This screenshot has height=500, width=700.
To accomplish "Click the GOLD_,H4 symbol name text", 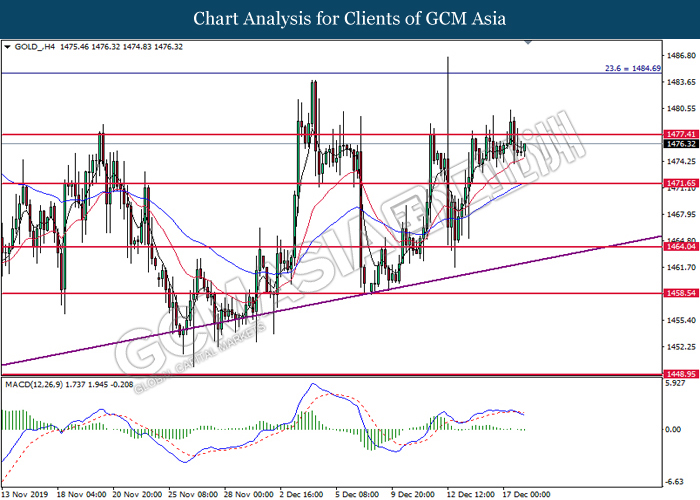I will click(x=37, y=46).
